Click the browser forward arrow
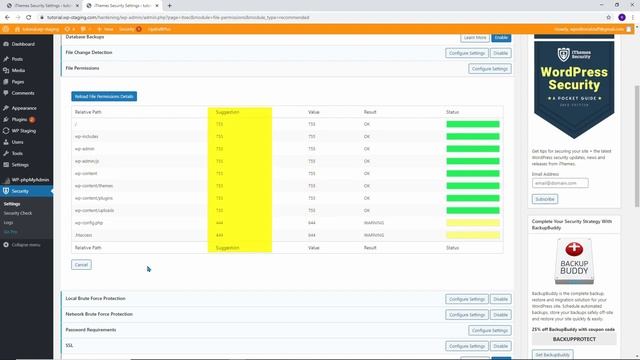Viewport: 640px width, 360px height. [18, 18]
